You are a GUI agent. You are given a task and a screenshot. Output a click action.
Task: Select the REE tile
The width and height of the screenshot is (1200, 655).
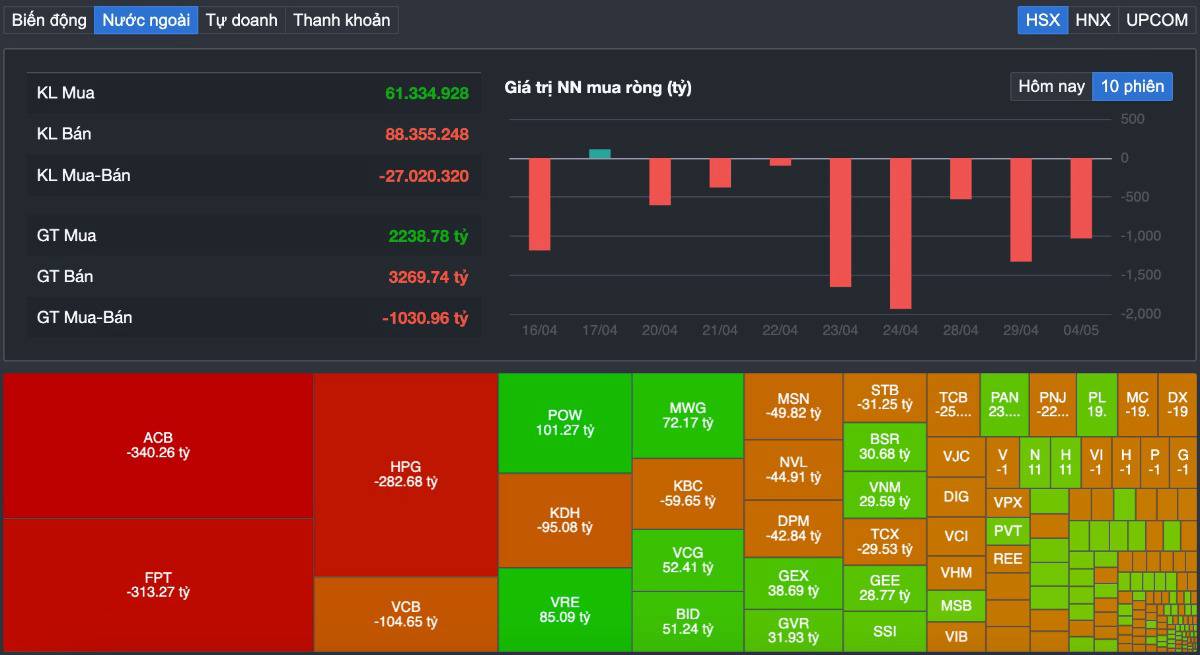pos(1008,559)
